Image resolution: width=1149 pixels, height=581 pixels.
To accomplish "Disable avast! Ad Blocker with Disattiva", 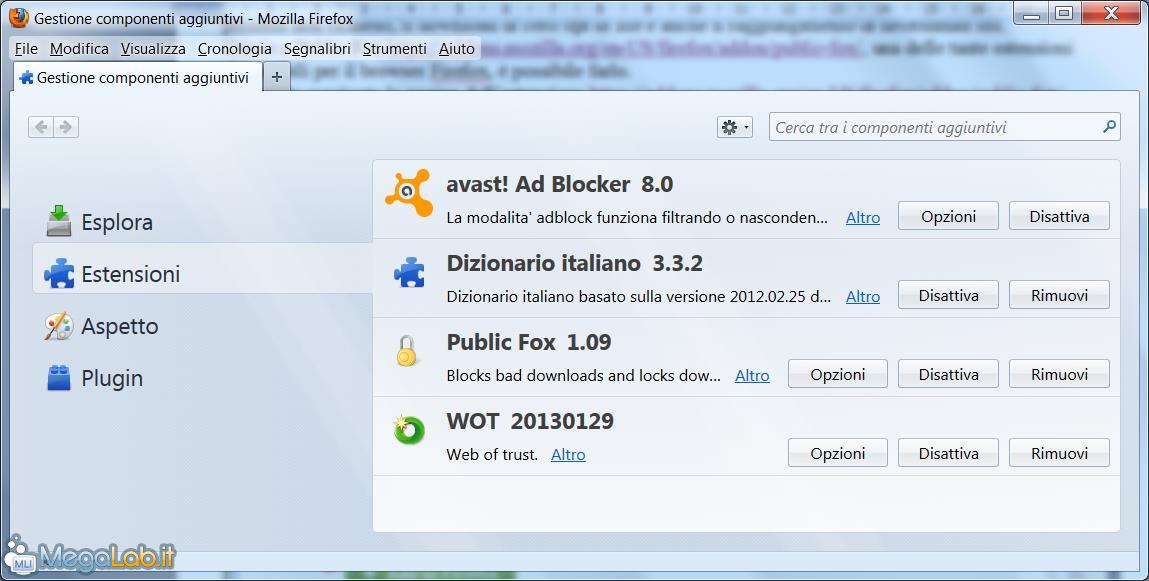I will 1059,216.
